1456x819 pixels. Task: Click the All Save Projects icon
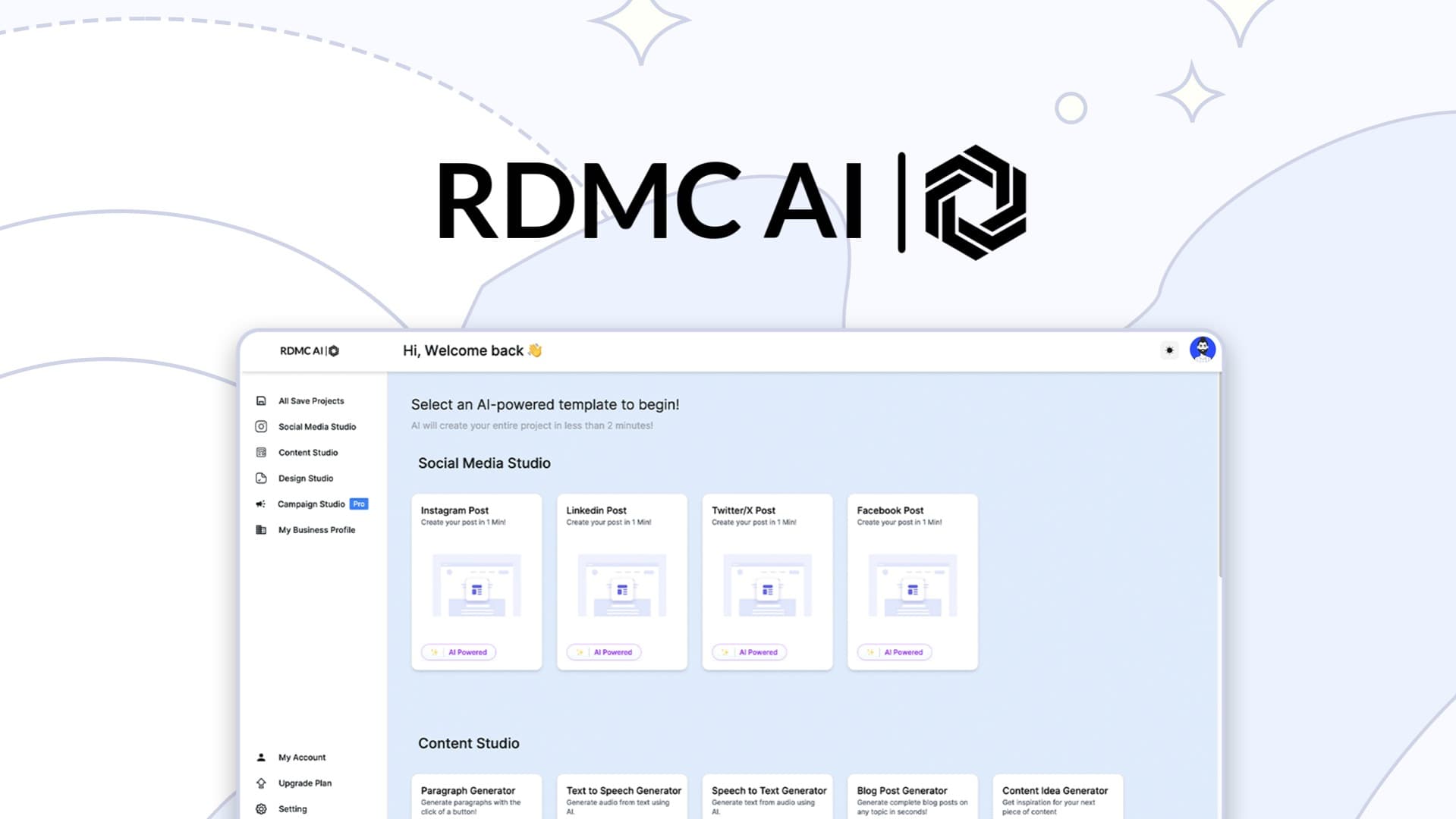click(x=260, y=400)
